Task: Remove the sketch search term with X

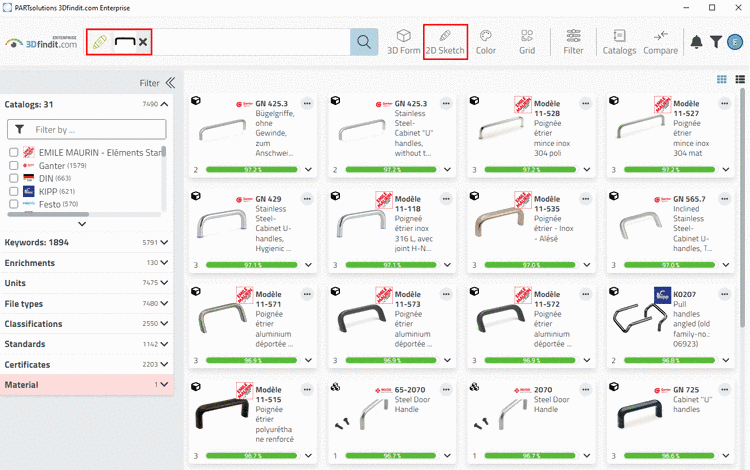Action: tap(143, 42)
